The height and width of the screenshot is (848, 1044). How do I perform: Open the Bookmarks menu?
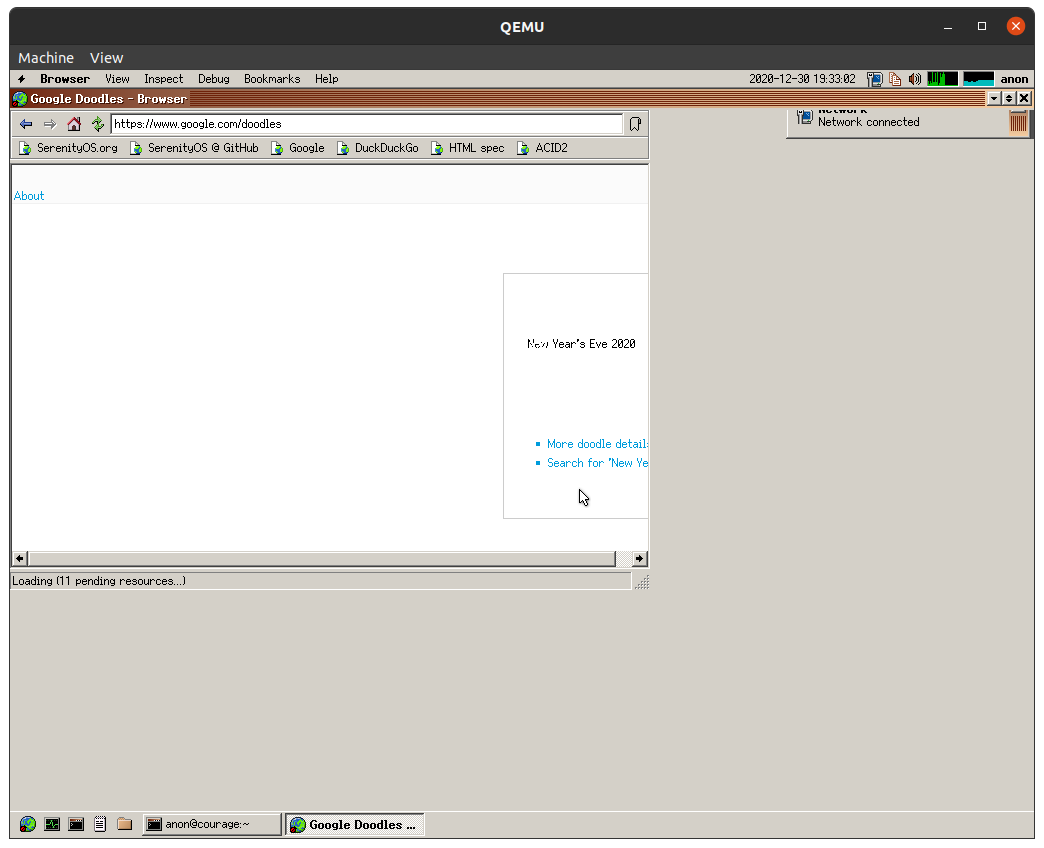click(x=272, y=78)
